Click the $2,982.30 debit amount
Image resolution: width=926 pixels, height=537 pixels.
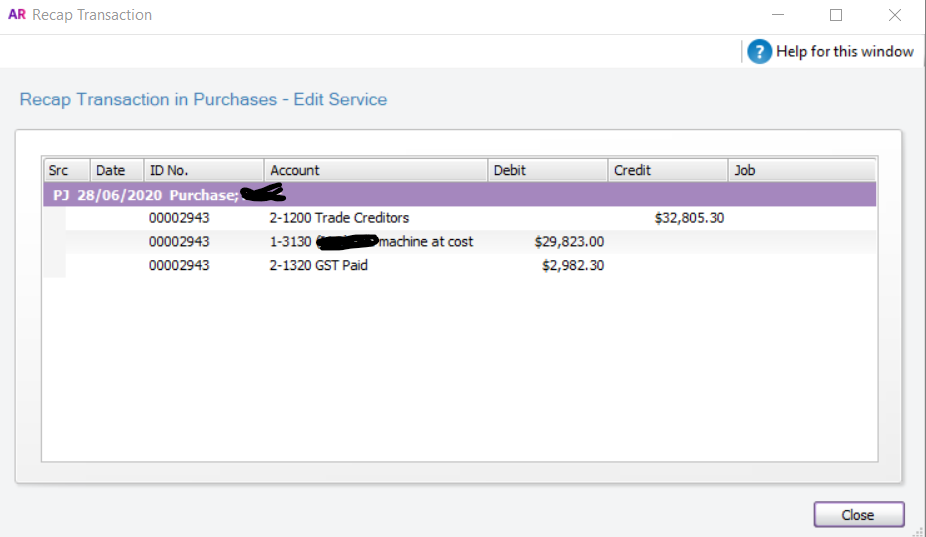(573, 265)
